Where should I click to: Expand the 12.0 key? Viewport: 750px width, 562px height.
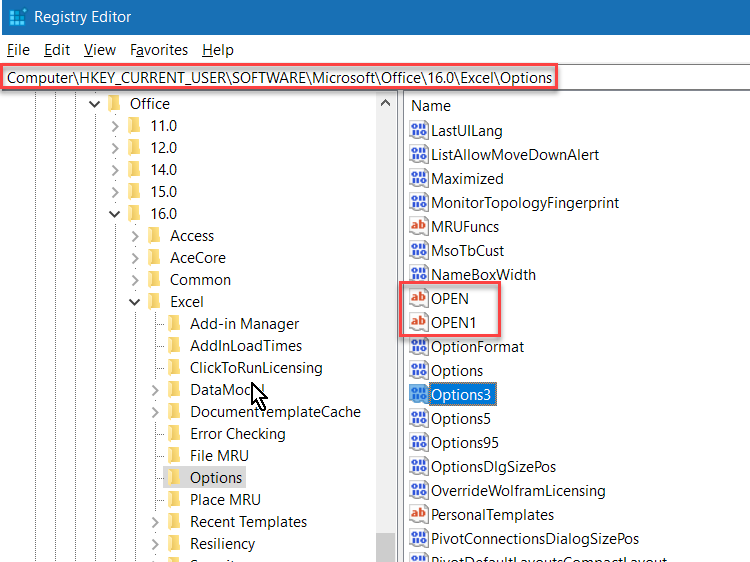(x=115, y=148)
